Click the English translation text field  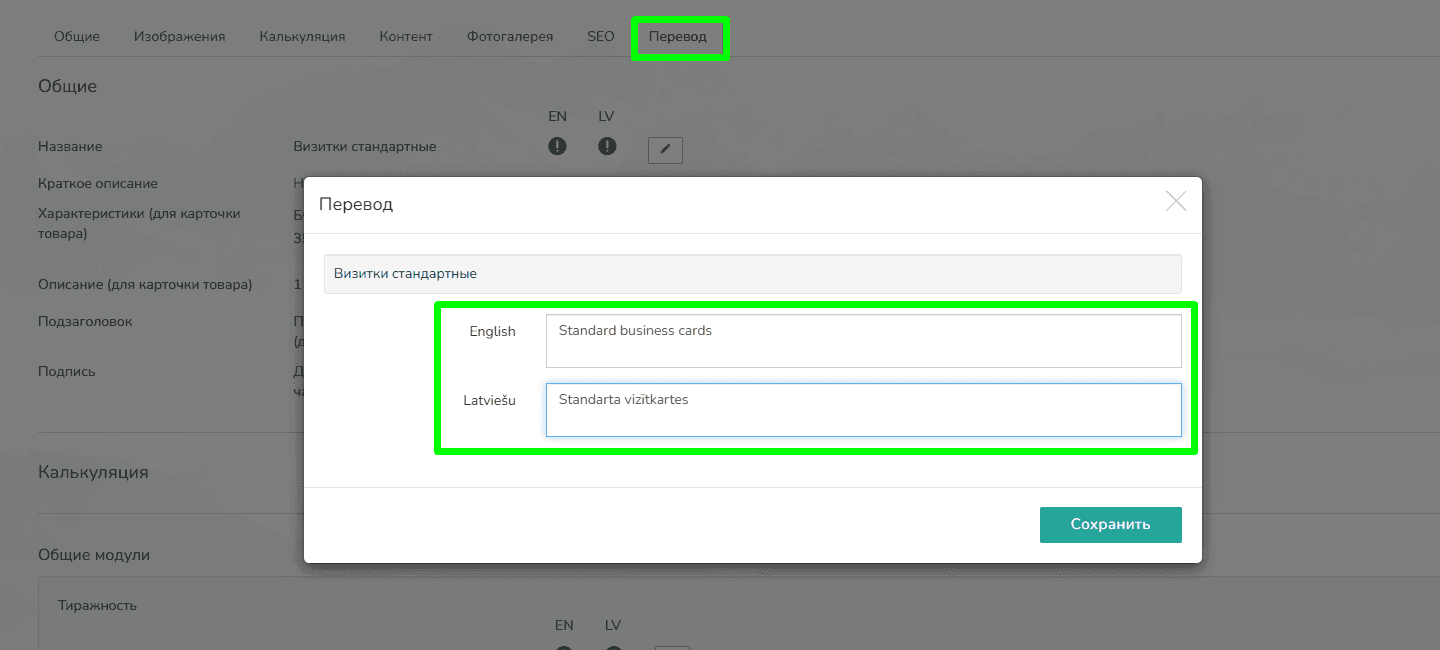(863, 341)
